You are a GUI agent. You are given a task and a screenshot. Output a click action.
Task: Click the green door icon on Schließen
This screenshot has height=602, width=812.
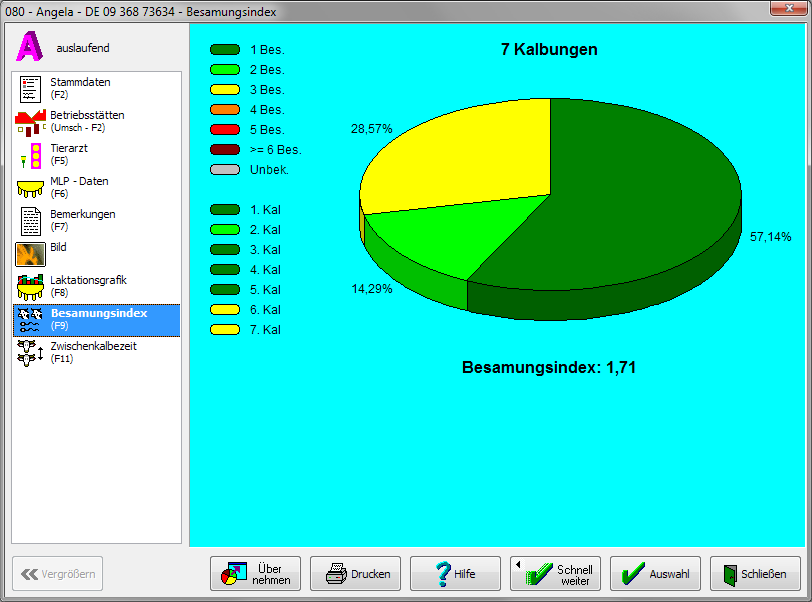tap(730, 575)
